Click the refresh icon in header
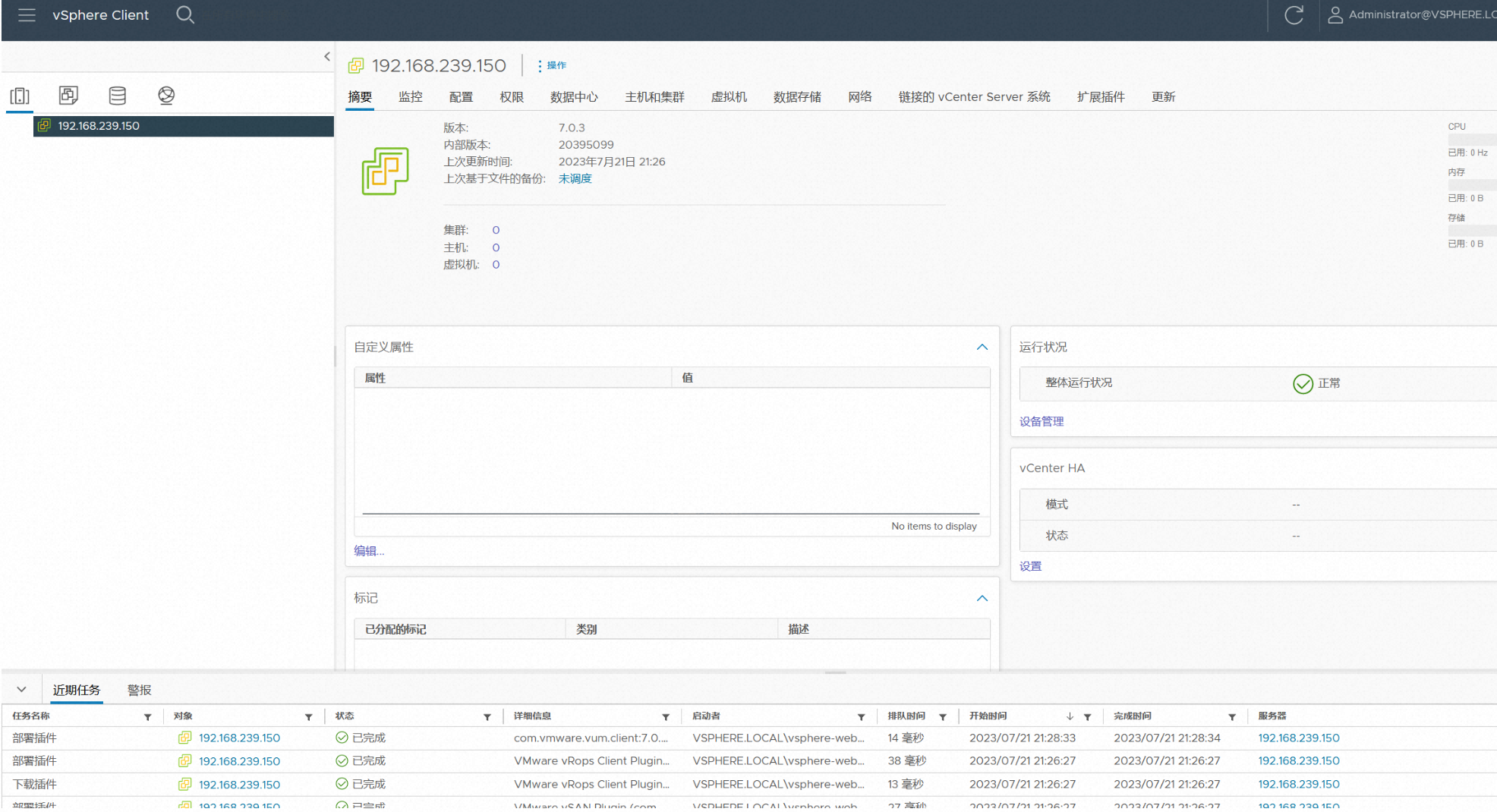 [1294, 15]
